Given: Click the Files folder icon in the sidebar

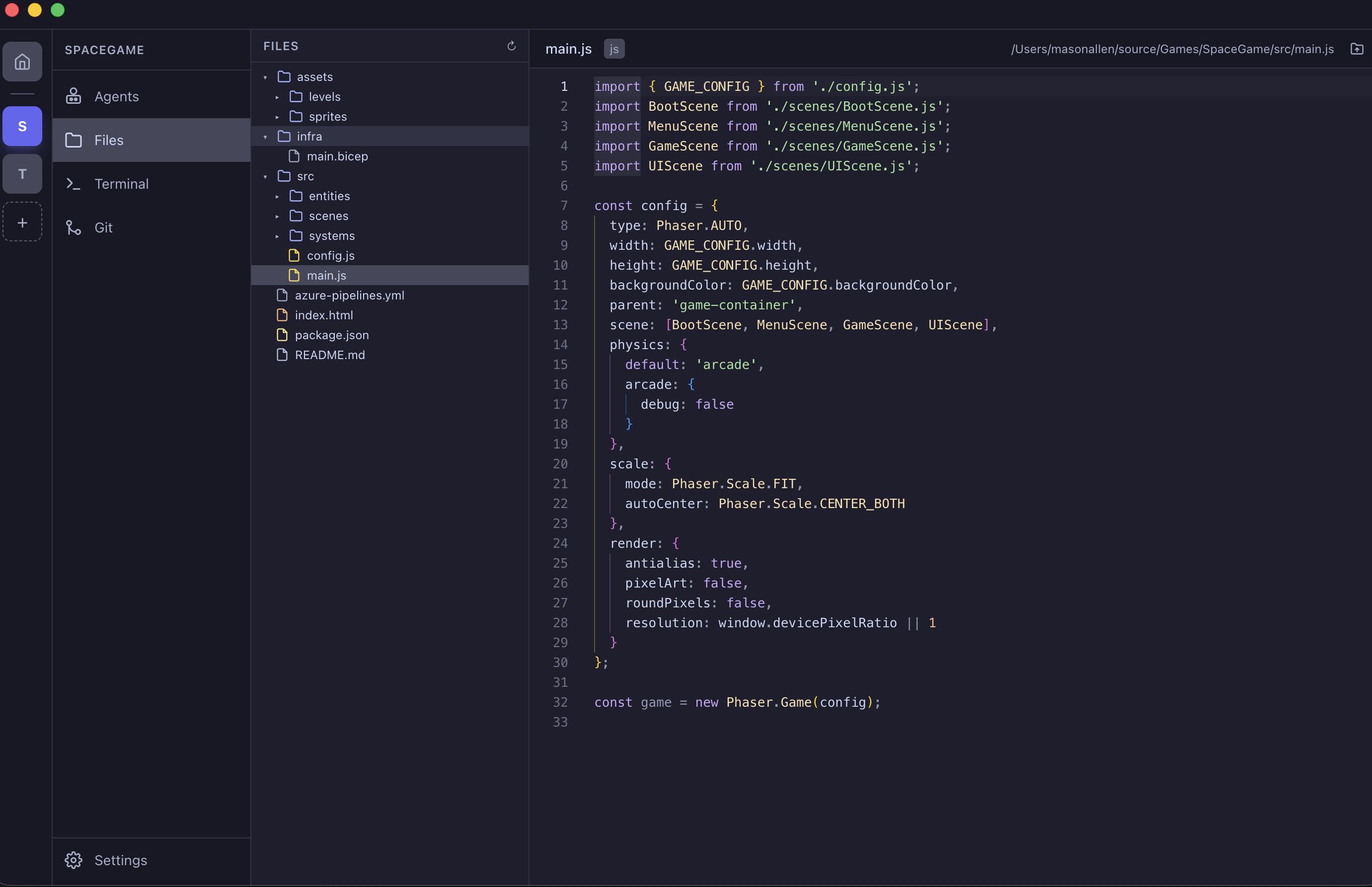Looking at the screenshot, I should click(x=73, y=140).
